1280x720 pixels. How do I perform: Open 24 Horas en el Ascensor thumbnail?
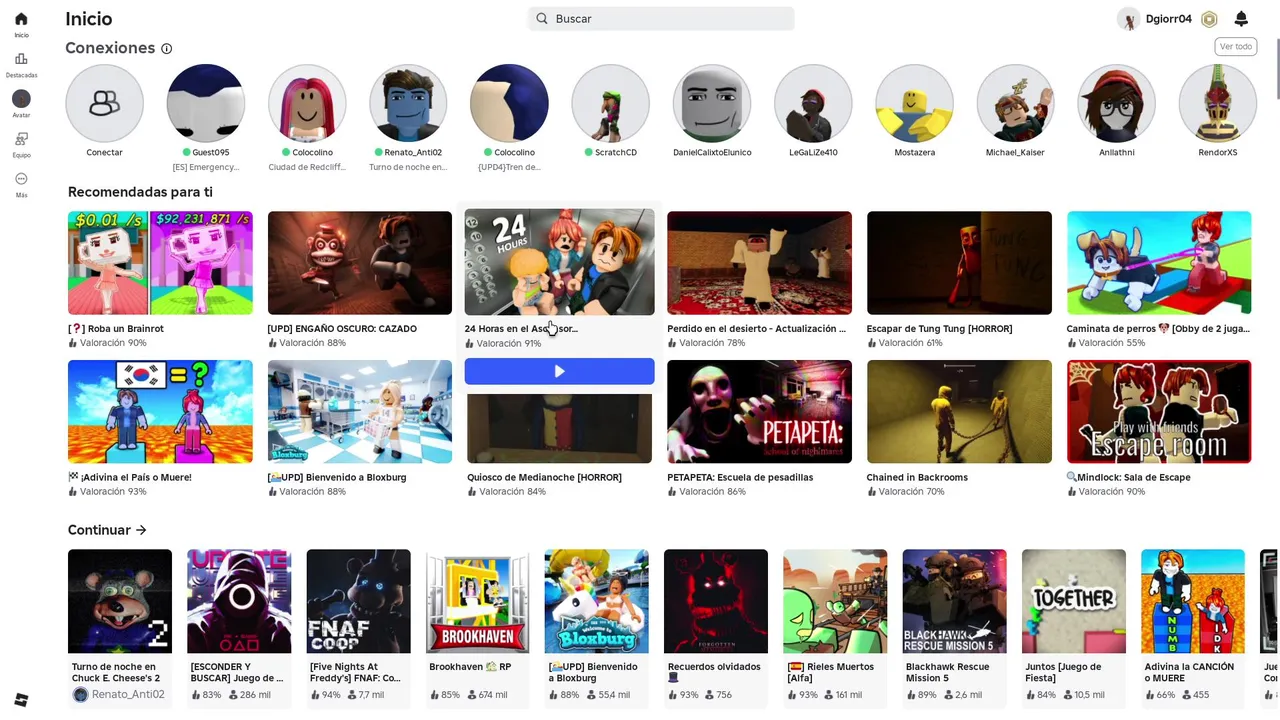[559, 262]
